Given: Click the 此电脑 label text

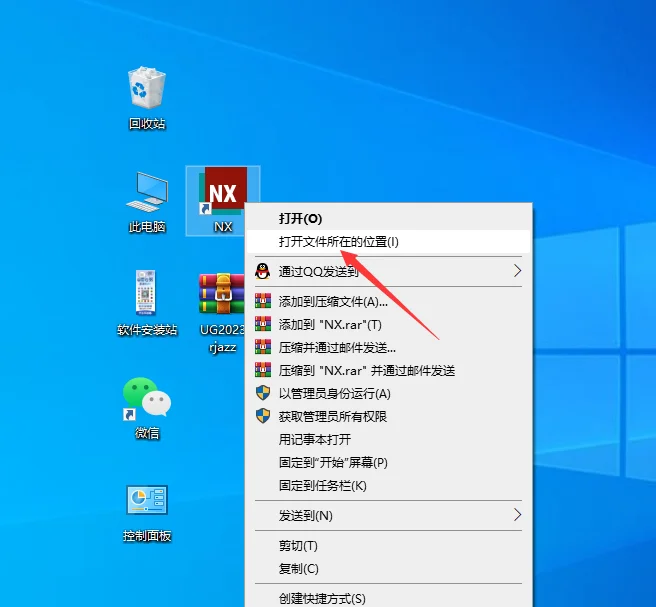Looking at the screenshot, I should click(x=147, y=227).
